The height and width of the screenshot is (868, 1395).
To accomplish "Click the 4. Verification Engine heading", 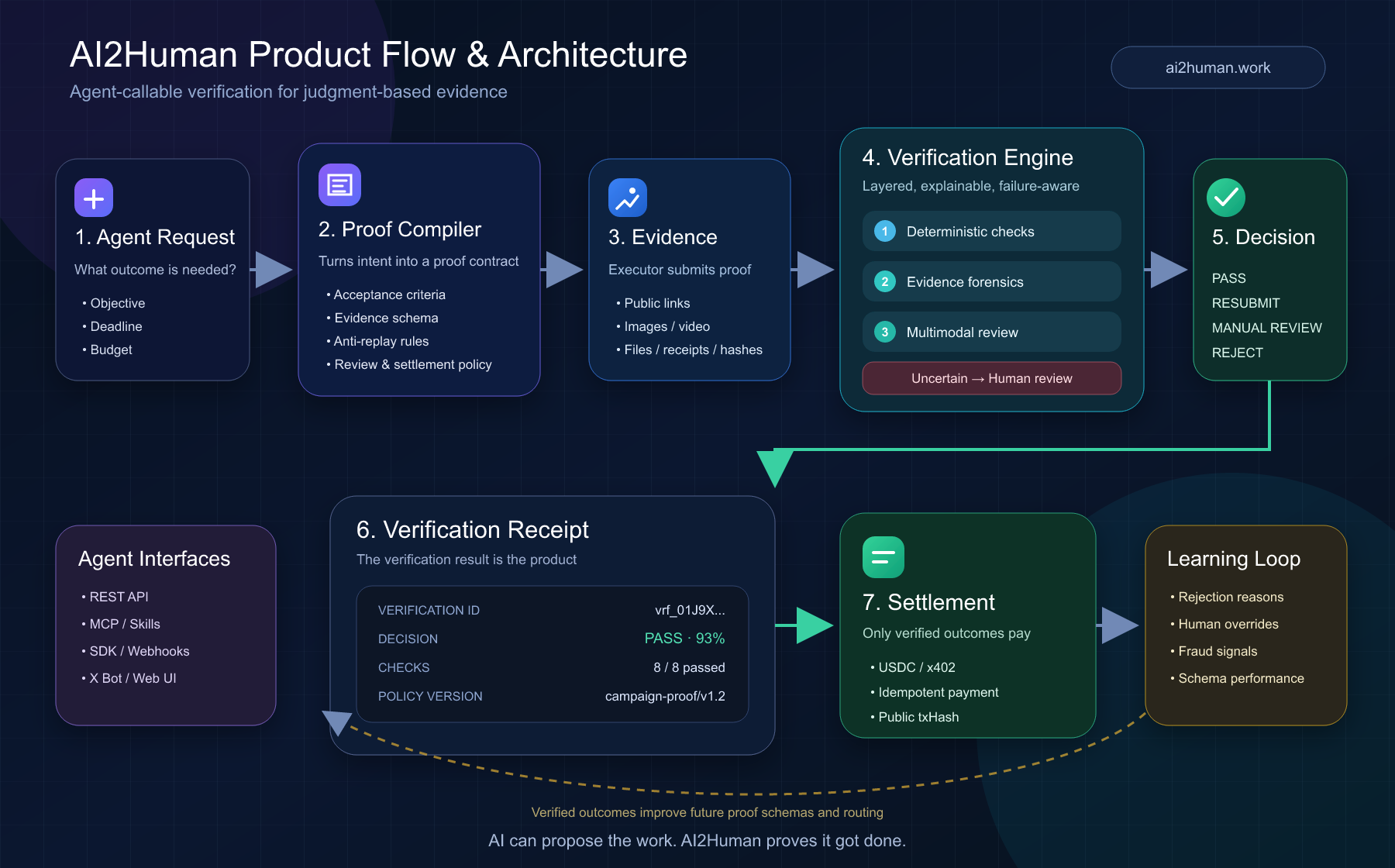I will (968, 157).
